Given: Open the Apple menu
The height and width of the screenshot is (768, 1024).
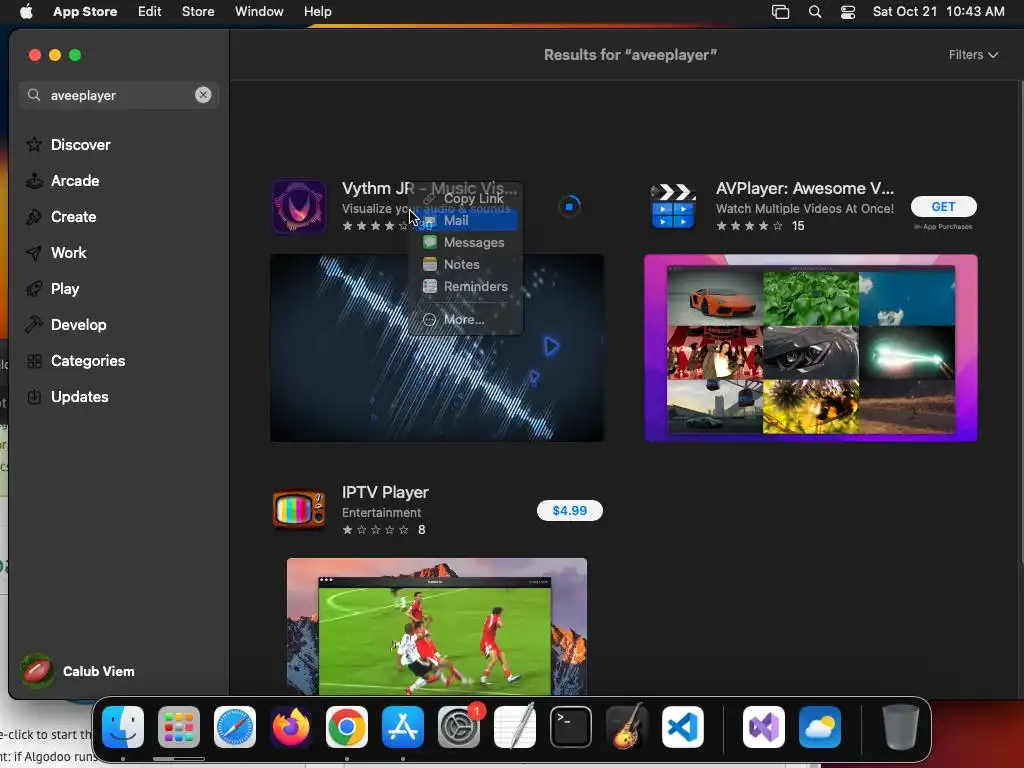Looking at the screenshot, I should pyautogui.click(x=26, y=12).
